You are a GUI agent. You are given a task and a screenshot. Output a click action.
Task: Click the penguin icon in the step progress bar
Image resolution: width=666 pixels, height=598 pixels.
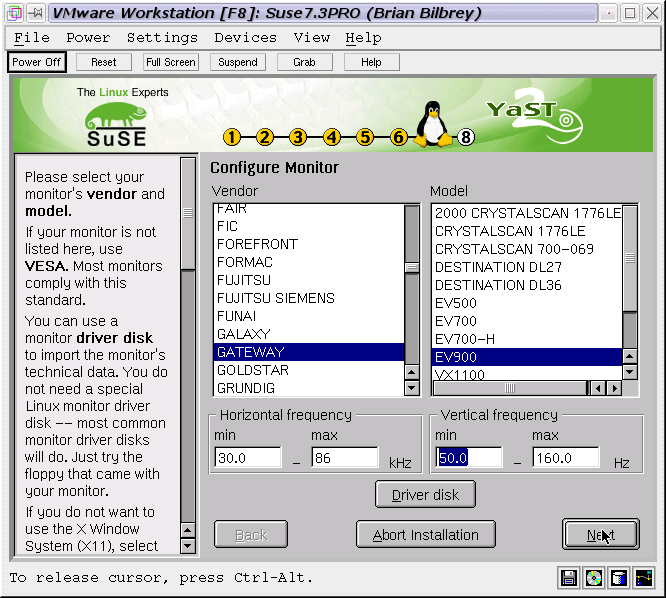click(432, 124)
